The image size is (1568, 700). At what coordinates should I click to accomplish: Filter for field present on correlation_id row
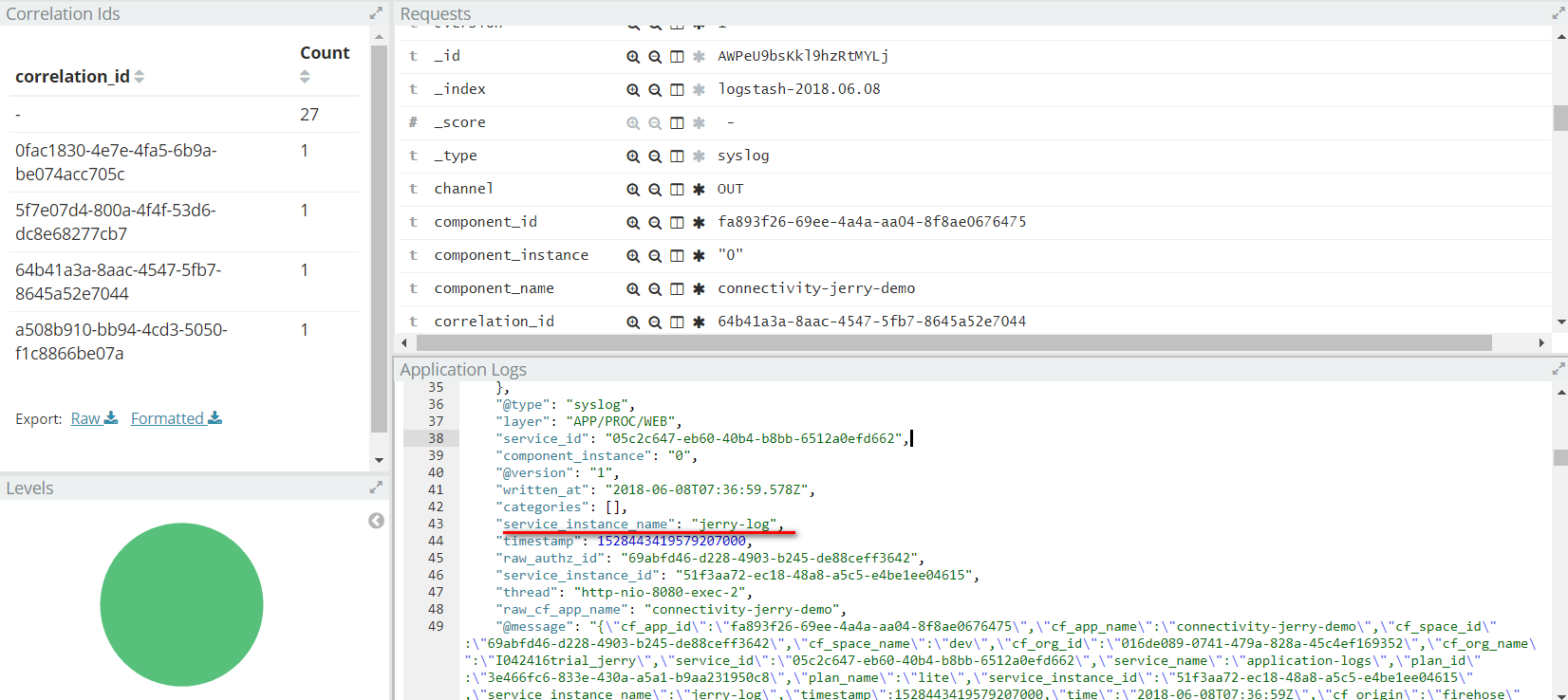699,322
